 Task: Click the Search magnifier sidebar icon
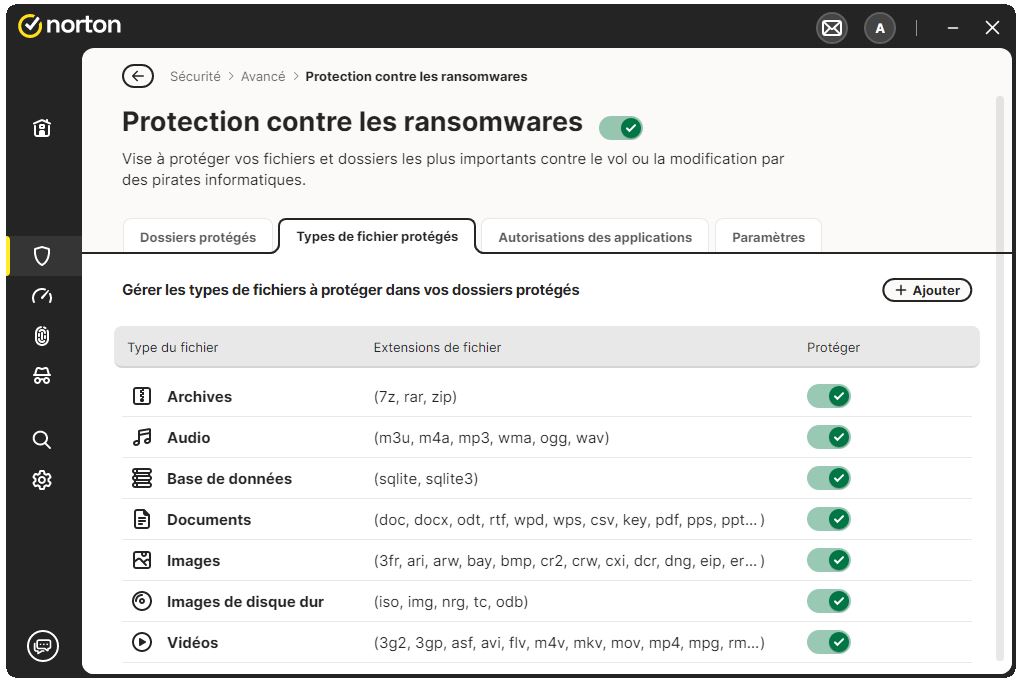pos(42,440)
